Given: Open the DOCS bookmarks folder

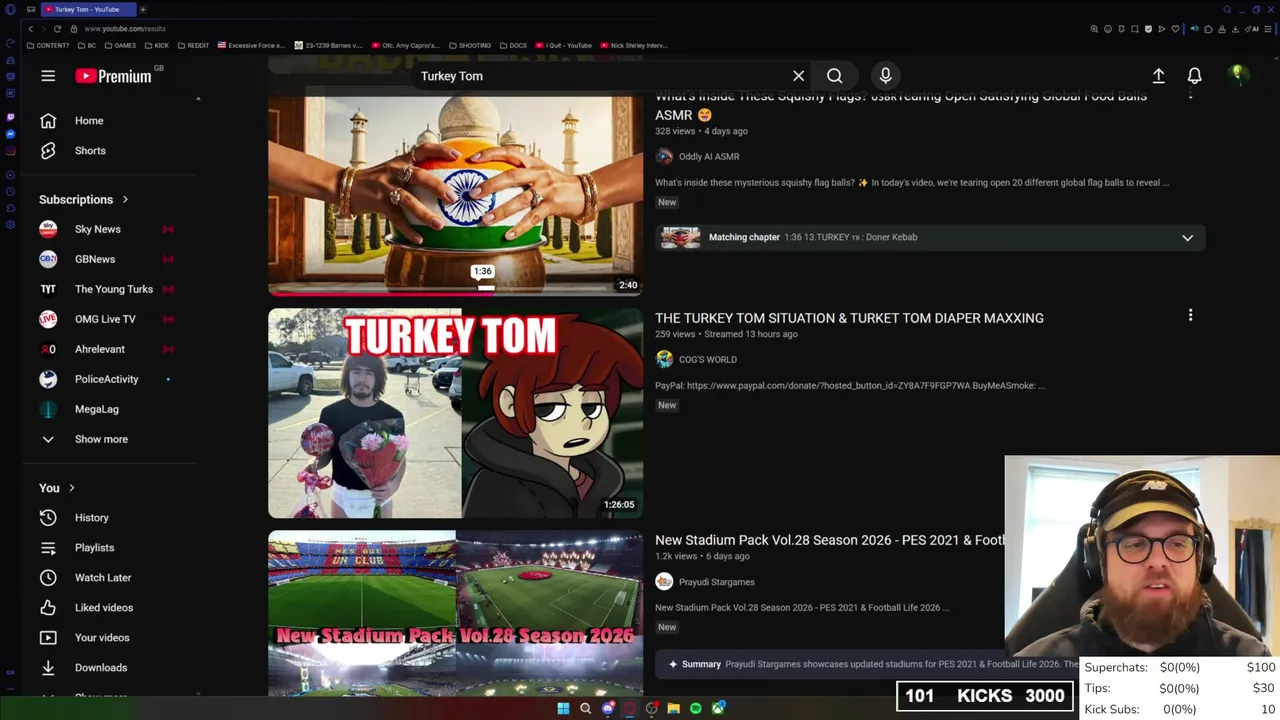Looking at the screenshot, I should 513,45.
